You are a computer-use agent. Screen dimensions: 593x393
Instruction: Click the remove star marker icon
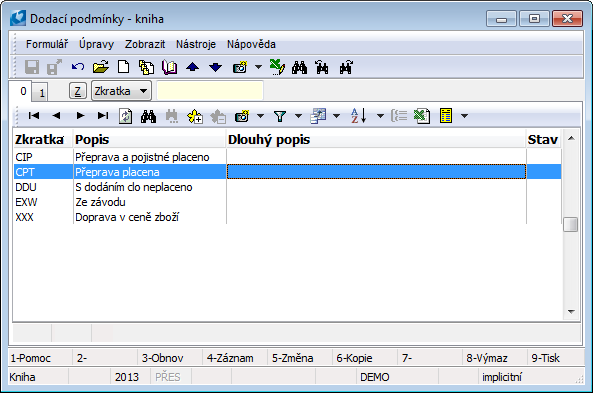pos(218,116)
